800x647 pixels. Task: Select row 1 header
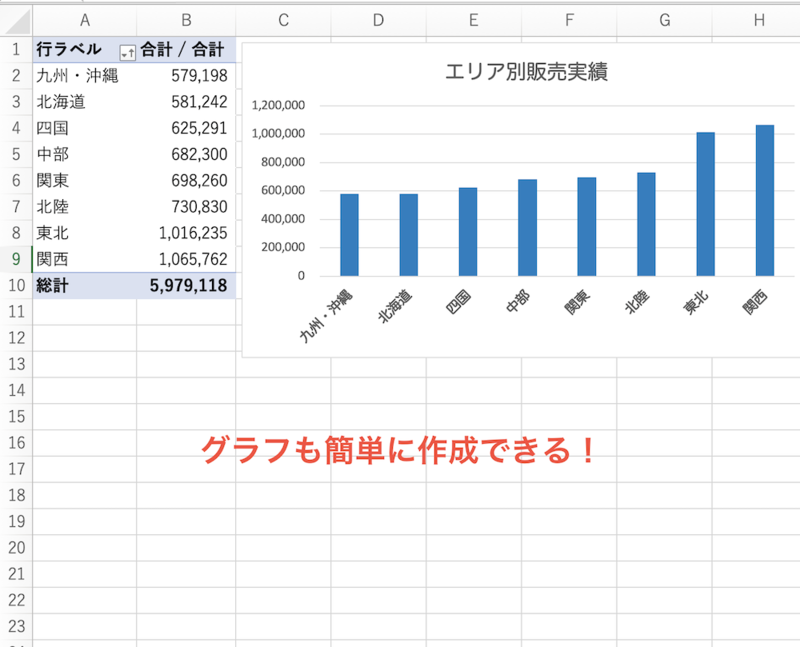[x=16, y=49]
